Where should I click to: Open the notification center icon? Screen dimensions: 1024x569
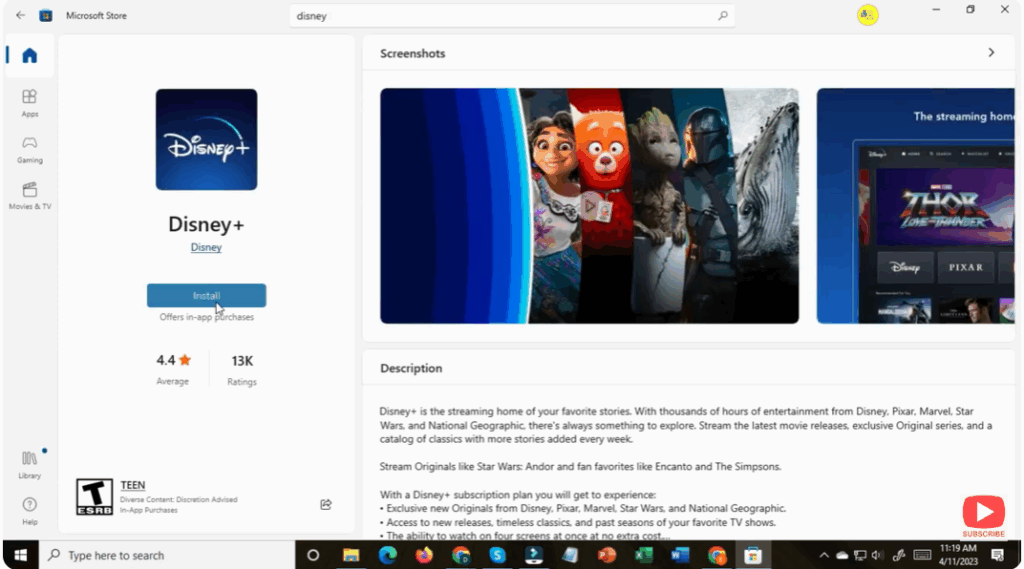[x=997, y=555]
